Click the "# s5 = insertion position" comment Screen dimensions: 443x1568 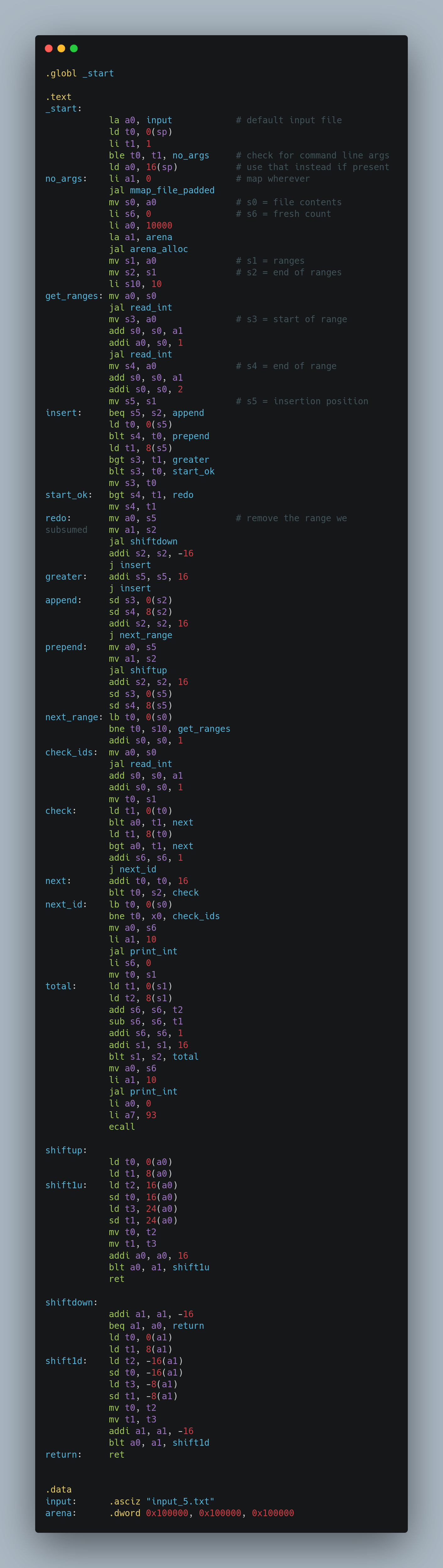[x=302, y=401]
